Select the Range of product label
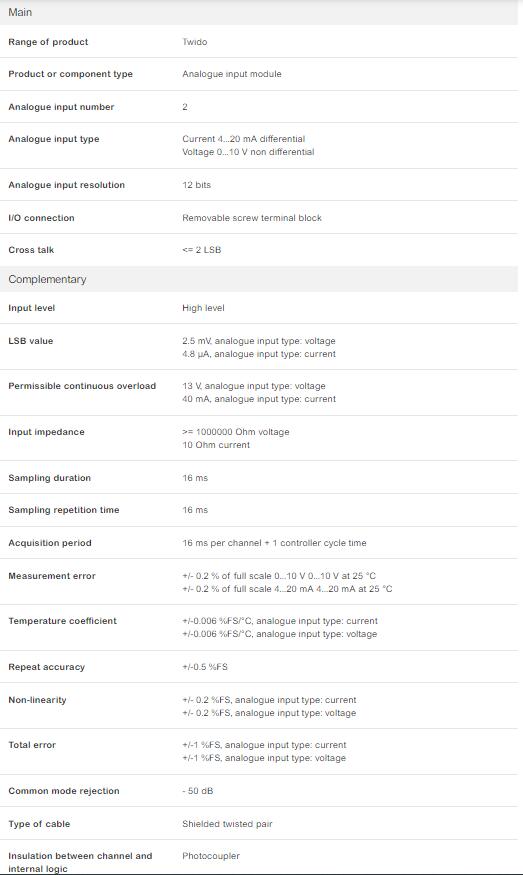 48,42
